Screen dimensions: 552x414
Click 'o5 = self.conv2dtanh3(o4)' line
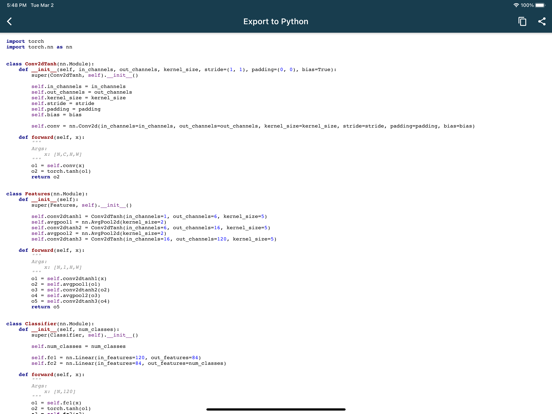pos(70,301)
